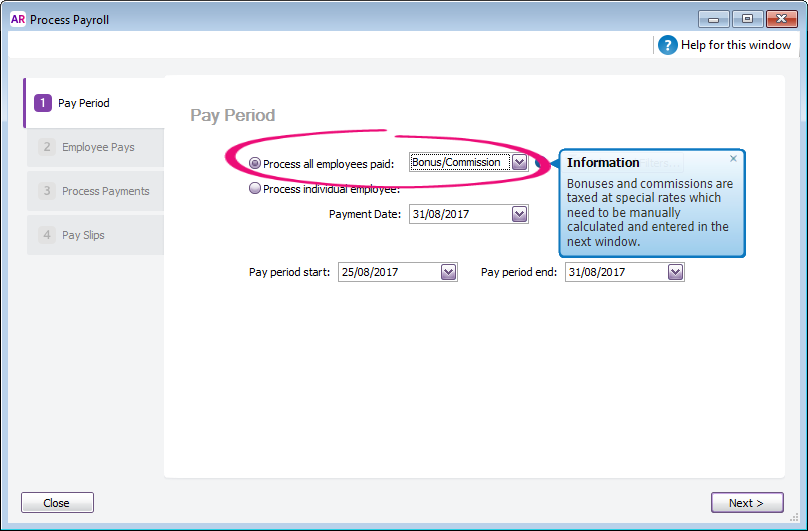Select Process all employees paid radio button
This screenshot has width=808, height=531.
coord(255,163)
